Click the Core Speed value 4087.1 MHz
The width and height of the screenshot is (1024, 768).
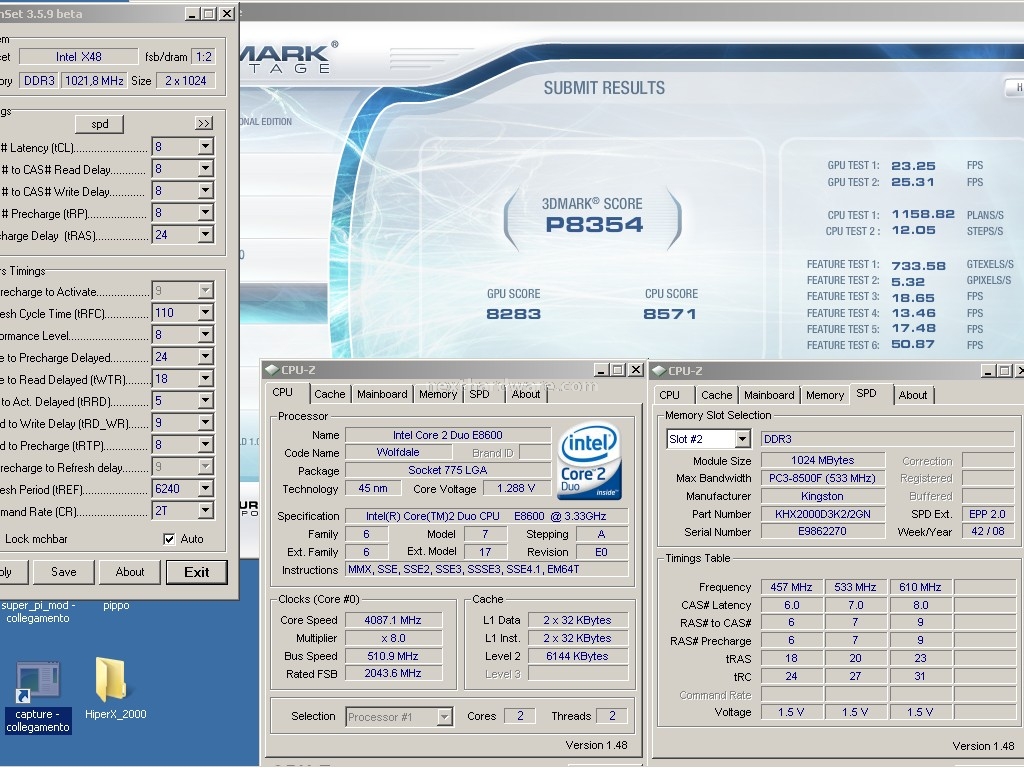click(x=393, y=620)
